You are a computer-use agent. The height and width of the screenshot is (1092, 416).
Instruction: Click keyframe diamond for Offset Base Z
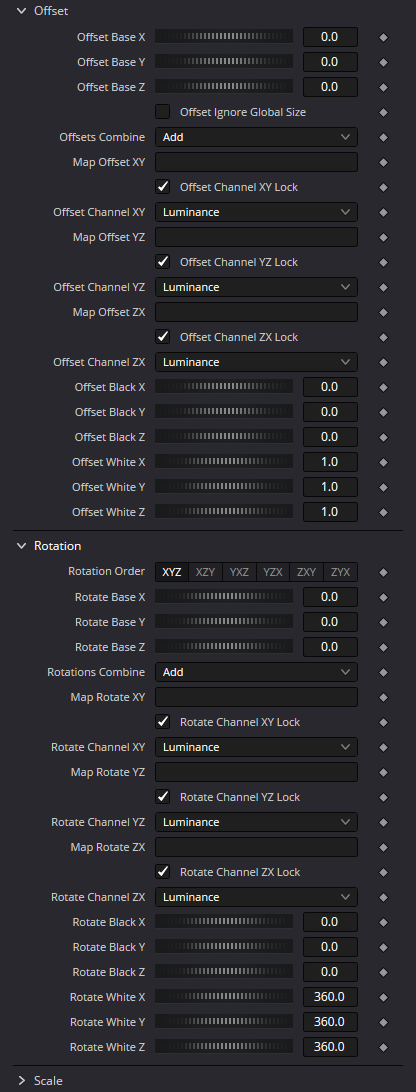[383, 87]
